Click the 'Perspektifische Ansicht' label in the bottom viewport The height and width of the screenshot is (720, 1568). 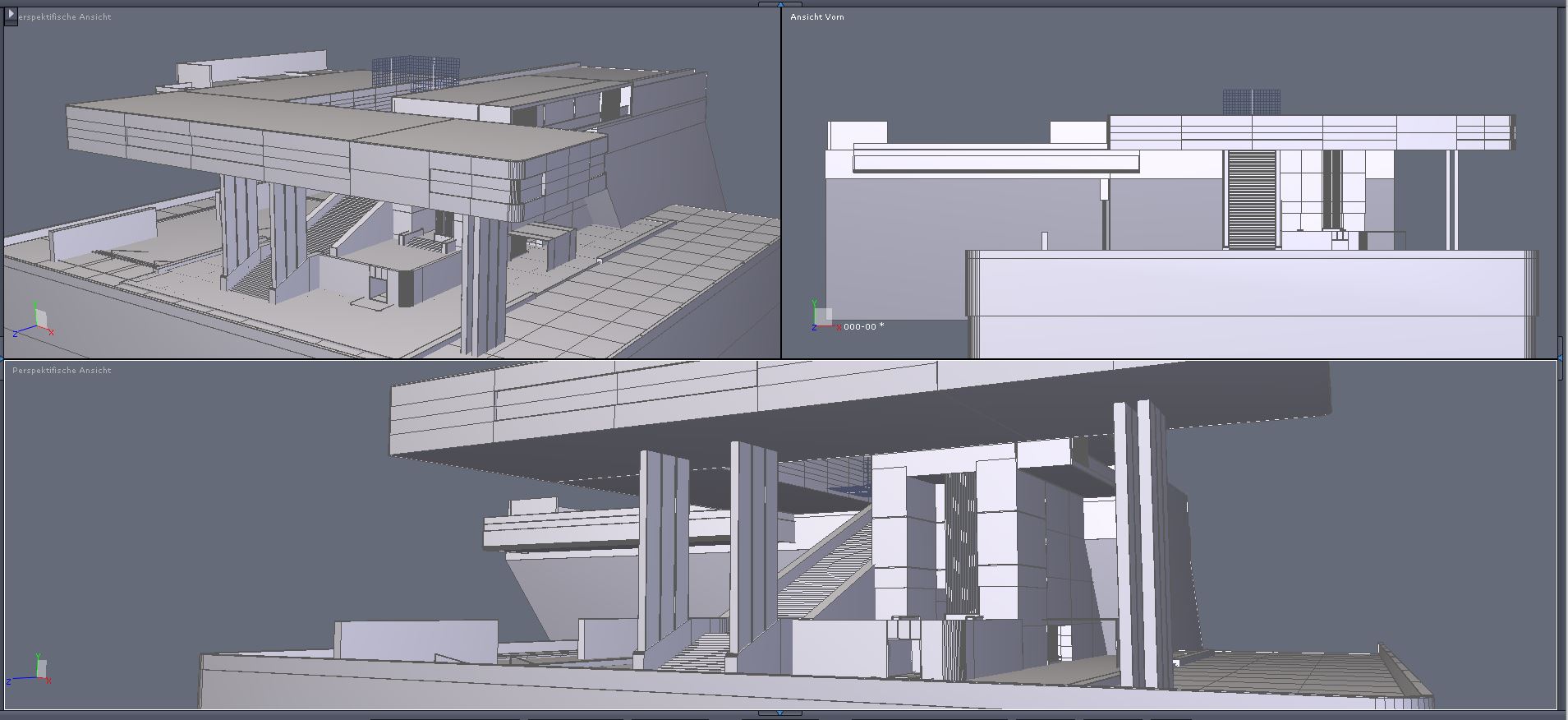pos(62,370)
